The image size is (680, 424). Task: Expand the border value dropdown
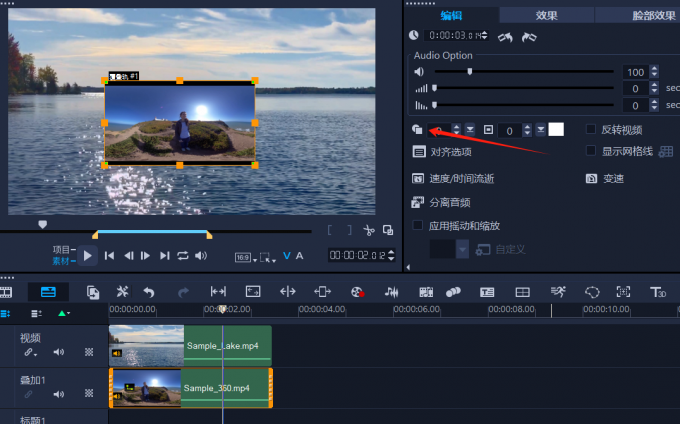540,130
